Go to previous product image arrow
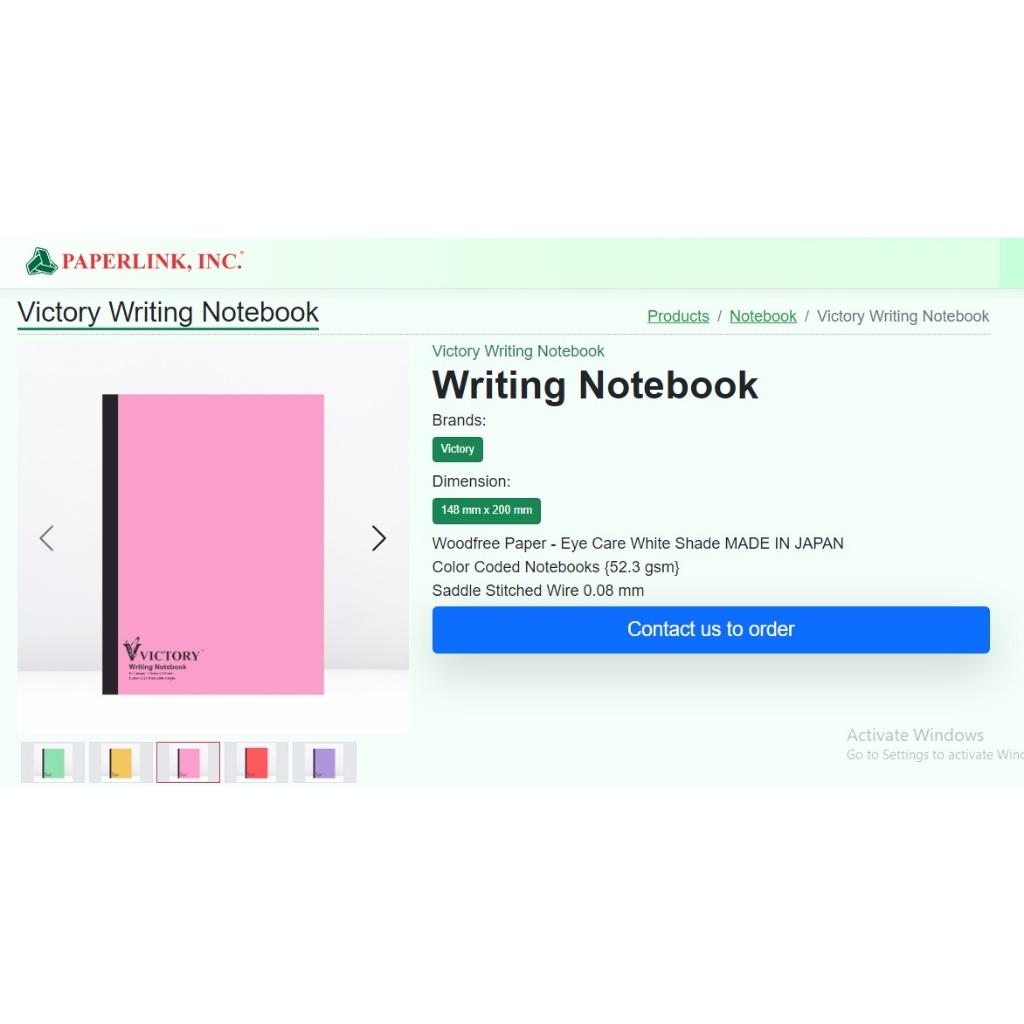The height and width of the screenshot is (1024, 1024). click(x=46, y=538)
